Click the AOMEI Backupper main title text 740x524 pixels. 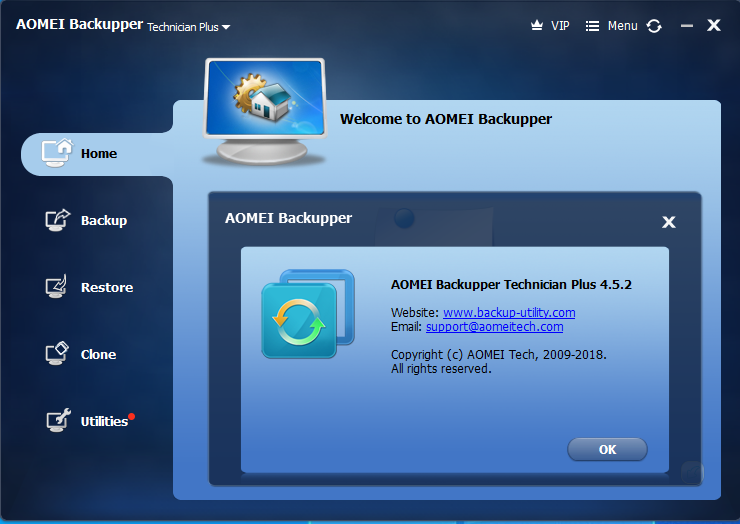(x=79, y=24)
